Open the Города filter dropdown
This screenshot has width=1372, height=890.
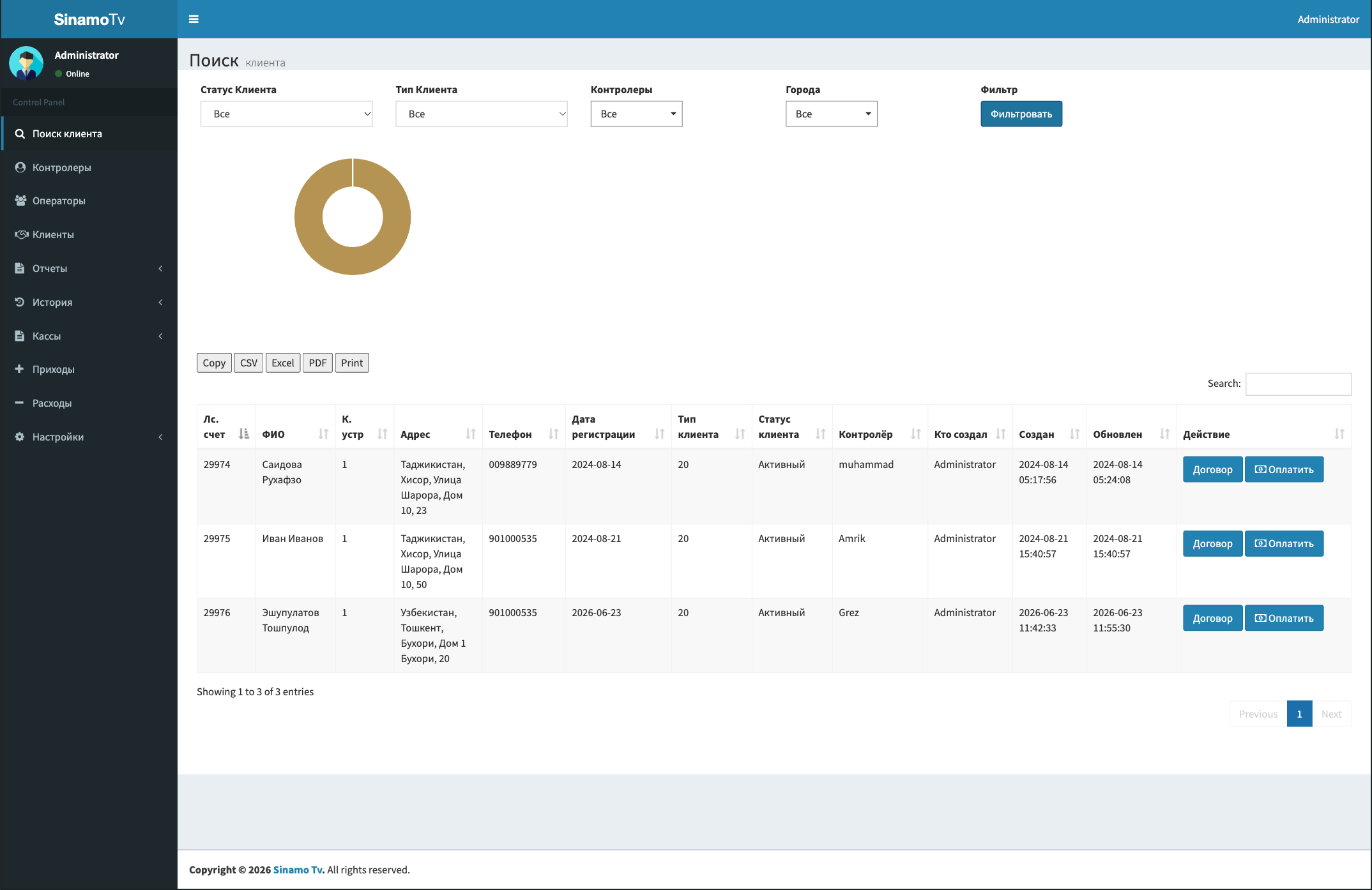point(831,114)
